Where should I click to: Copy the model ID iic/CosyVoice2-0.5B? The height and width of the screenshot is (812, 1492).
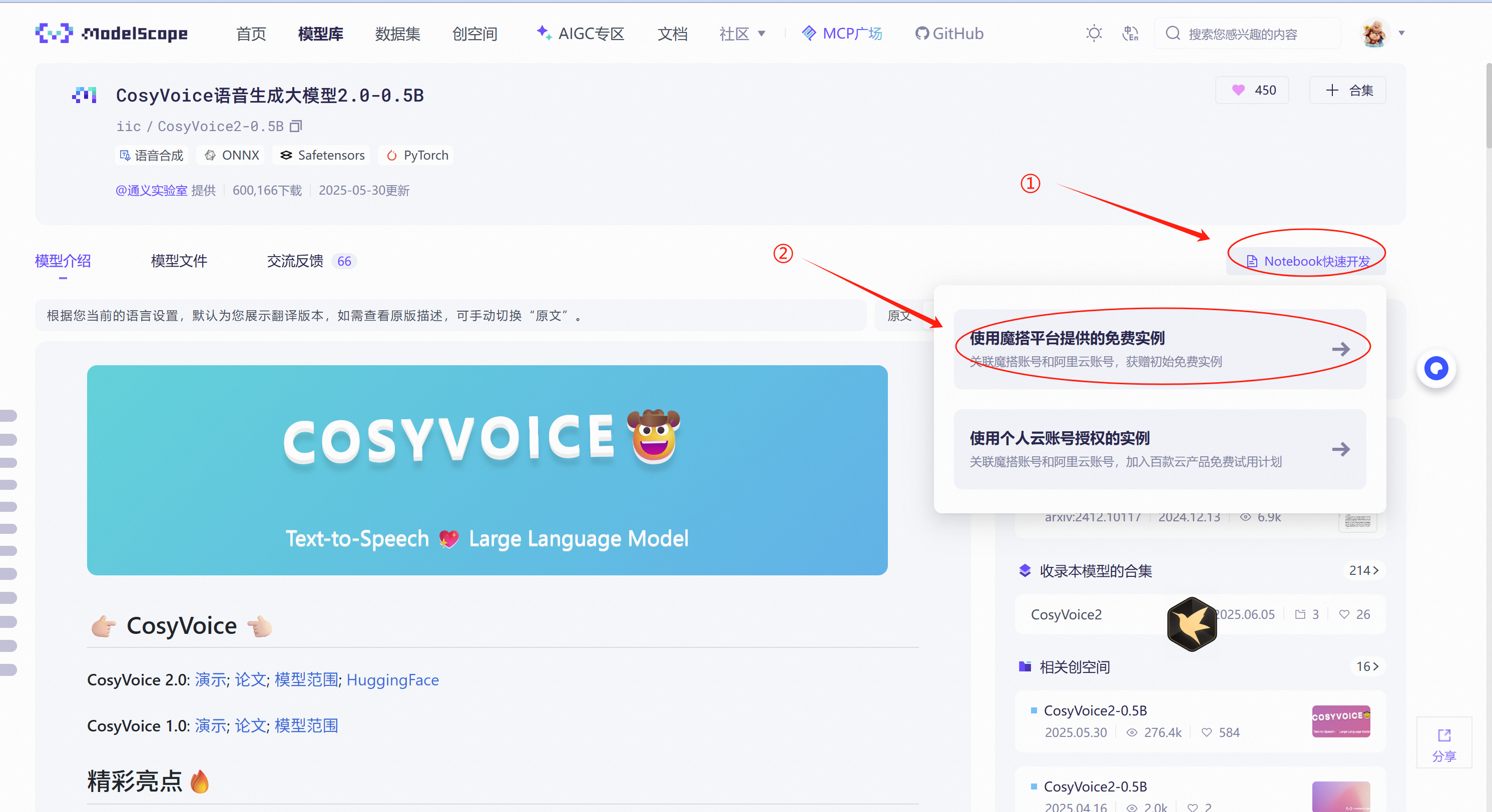296,126
